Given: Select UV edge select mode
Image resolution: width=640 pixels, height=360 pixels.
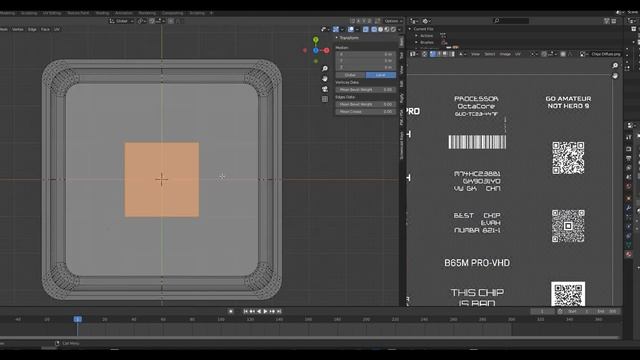Looking at the screenshot, I should (439, 54).
